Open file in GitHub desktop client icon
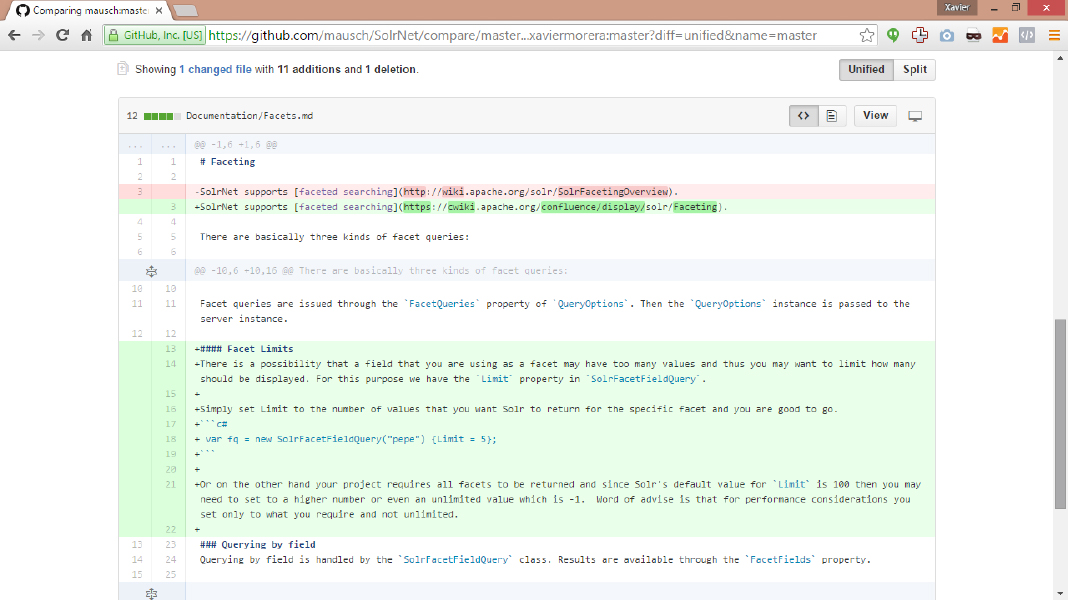Viewport: 1068px width, 600px height. click(914, 116)
